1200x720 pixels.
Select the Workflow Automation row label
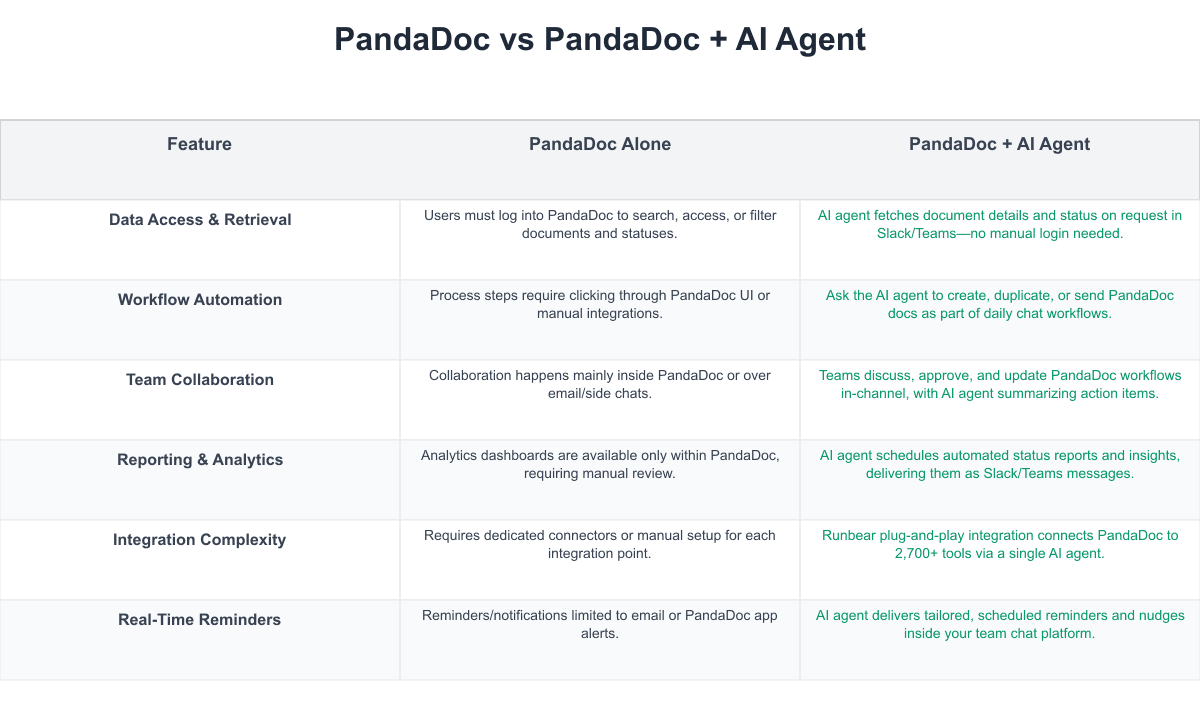tap(200, 300)
